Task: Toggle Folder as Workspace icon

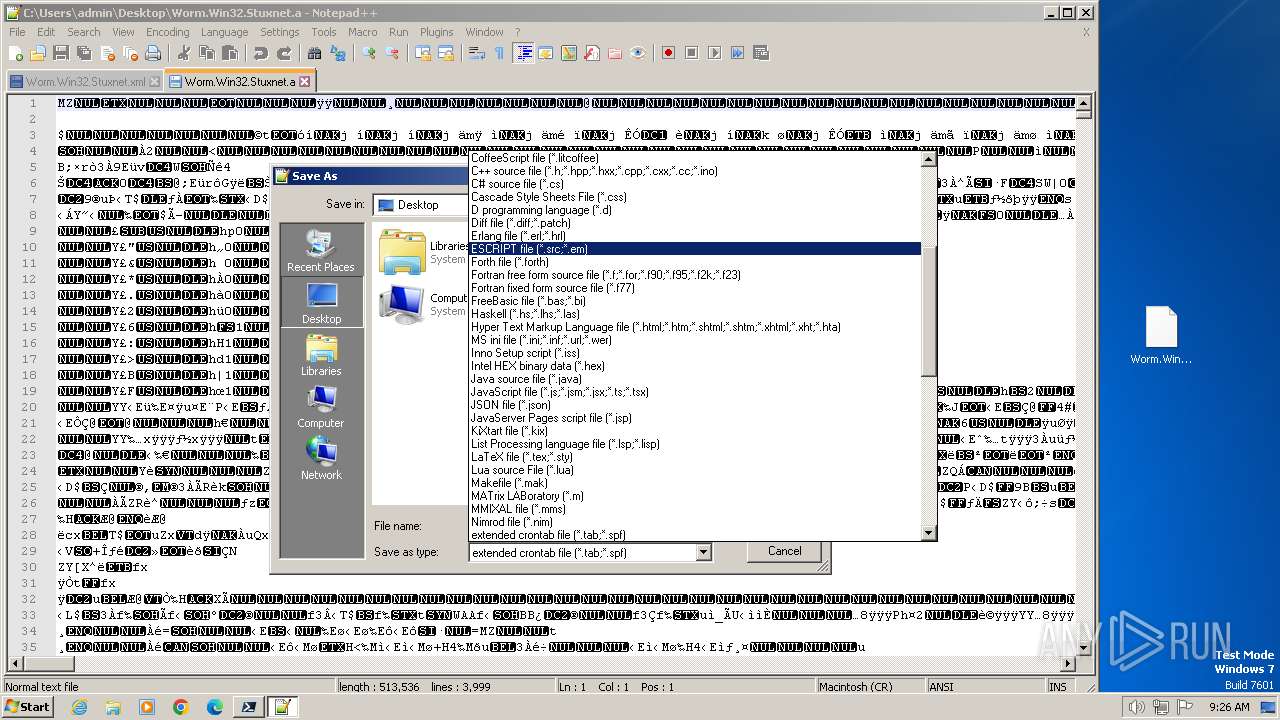Action: click(x=615, y=53)
